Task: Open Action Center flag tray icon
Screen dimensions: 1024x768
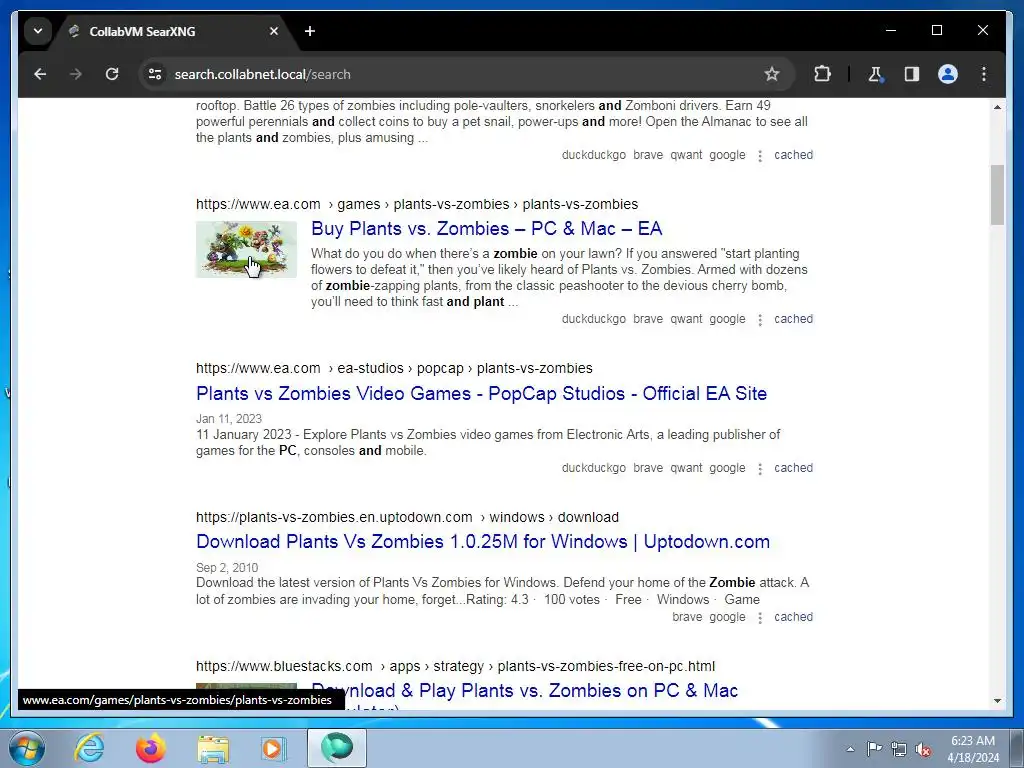Action: pos(874,748)
